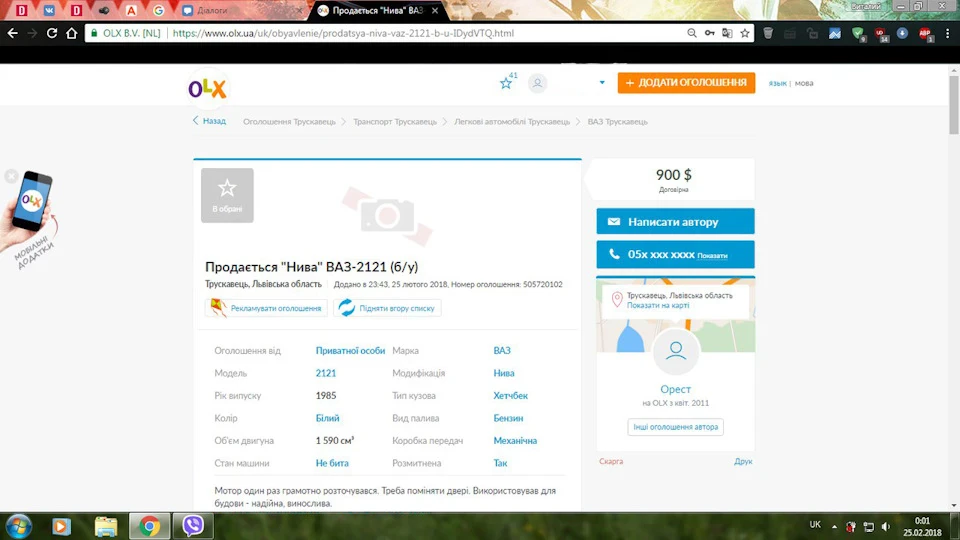
Task: Open the Chrome three-dot menu
Action: [x=947, y=33]
